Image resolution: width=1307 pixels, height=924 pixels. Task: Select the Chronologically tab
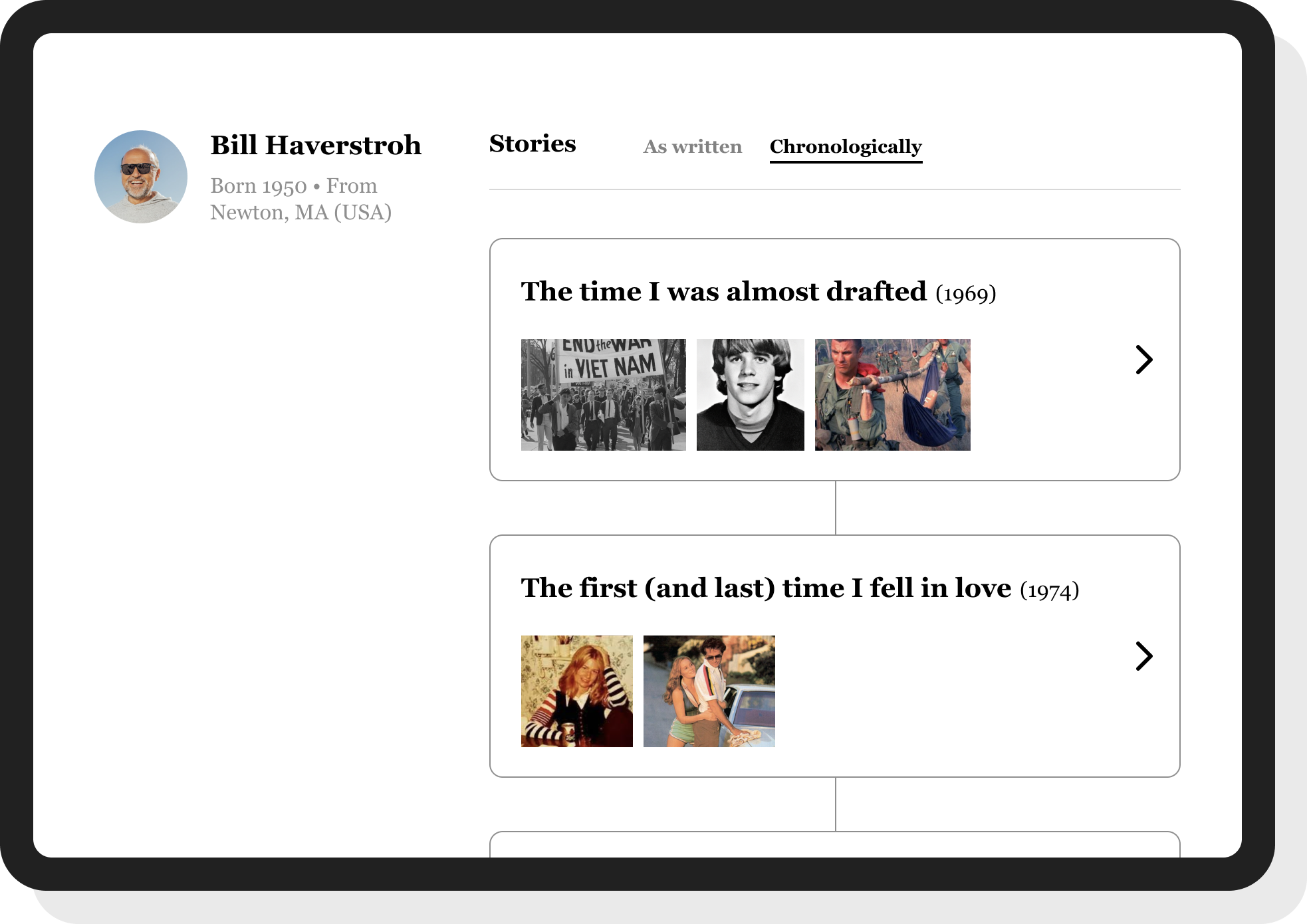click(x=846, y=148)
